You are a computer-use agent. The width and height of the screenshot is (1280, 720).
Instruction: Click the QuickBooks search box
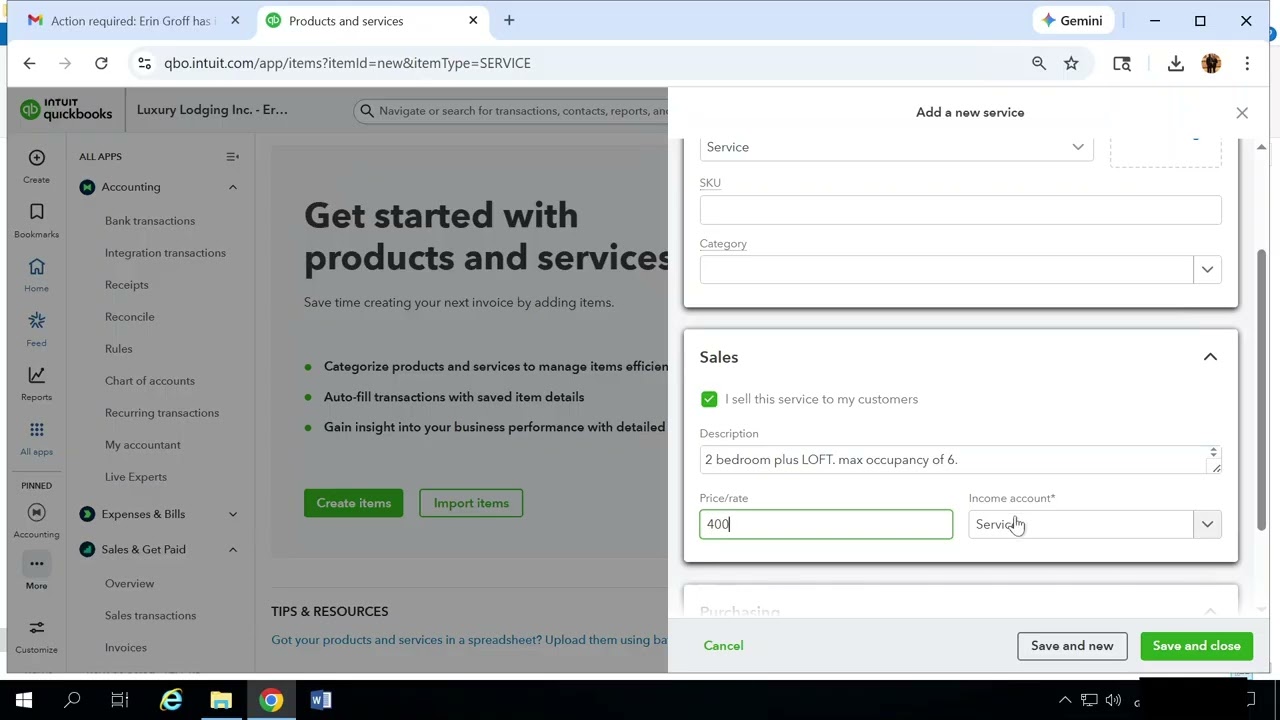(512, 111)
